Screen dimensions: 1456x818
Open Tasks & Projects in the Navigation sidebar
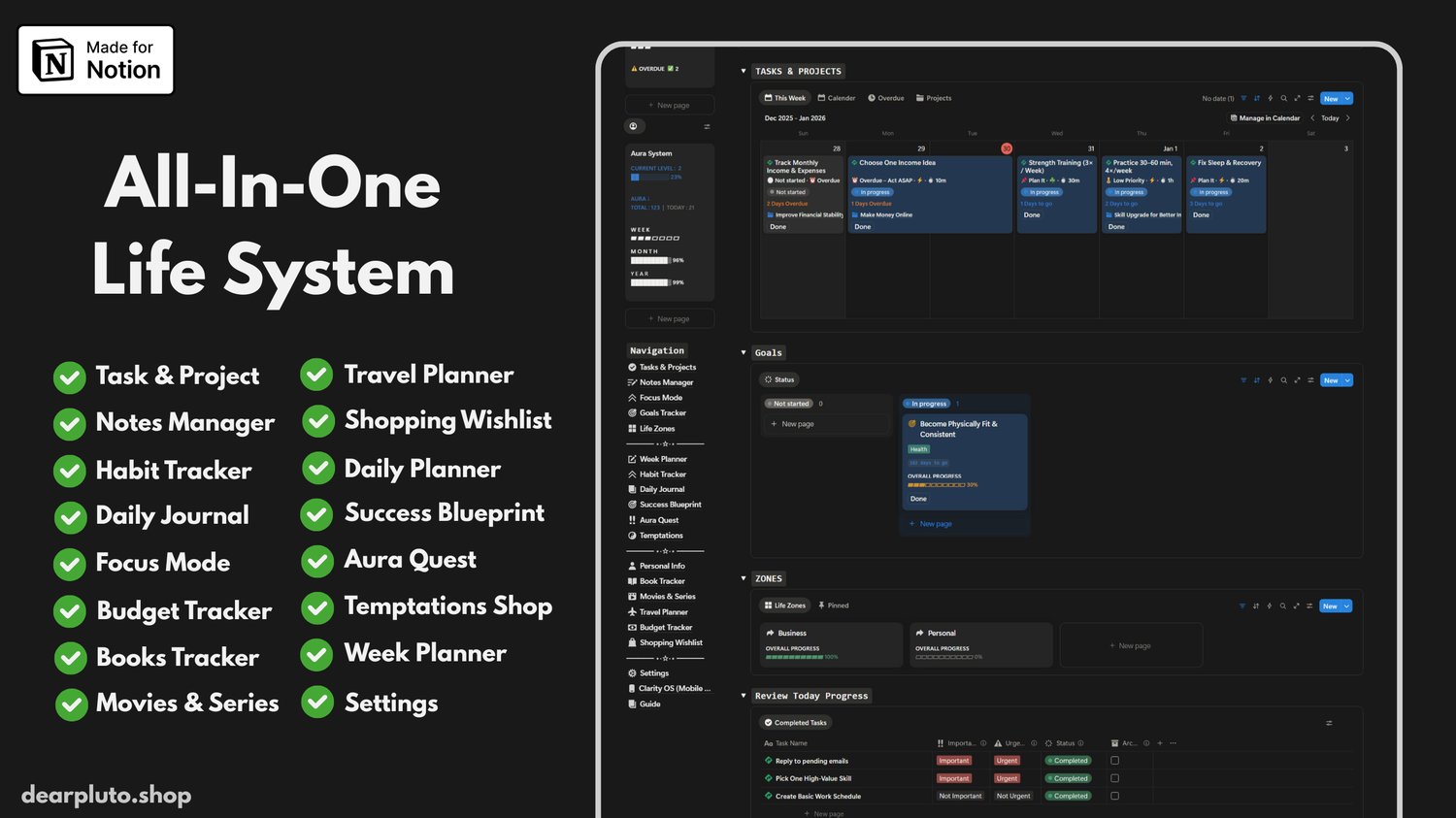pos(662,367)
